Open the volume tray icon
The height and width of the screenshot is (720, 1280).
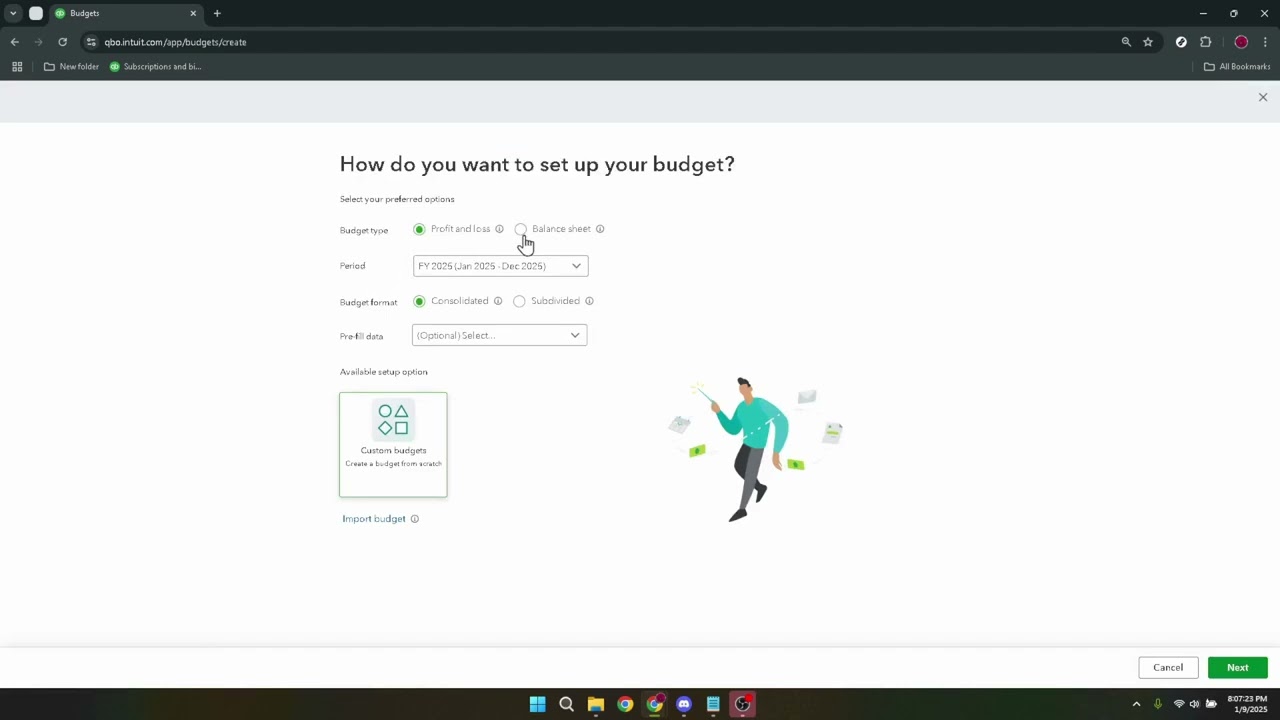pyautogui.click(x=1194, y=704)
